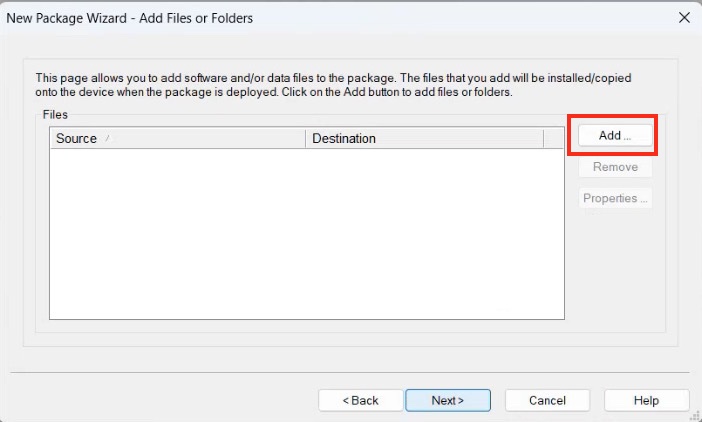Screen dimensions: 702x422
Task: Click the blank header right of Destination
Action: coord(554,139)
